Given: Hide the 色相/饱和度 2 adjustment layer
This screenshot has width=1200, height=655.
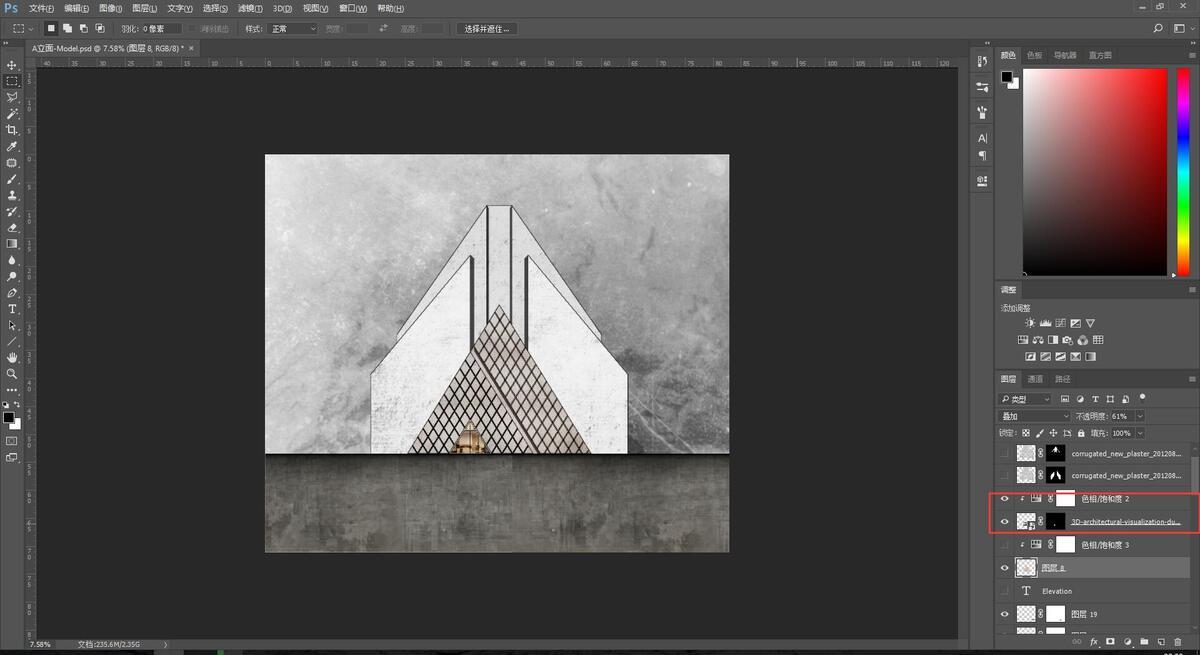Looking at the screenshot, I should 1005,498.
